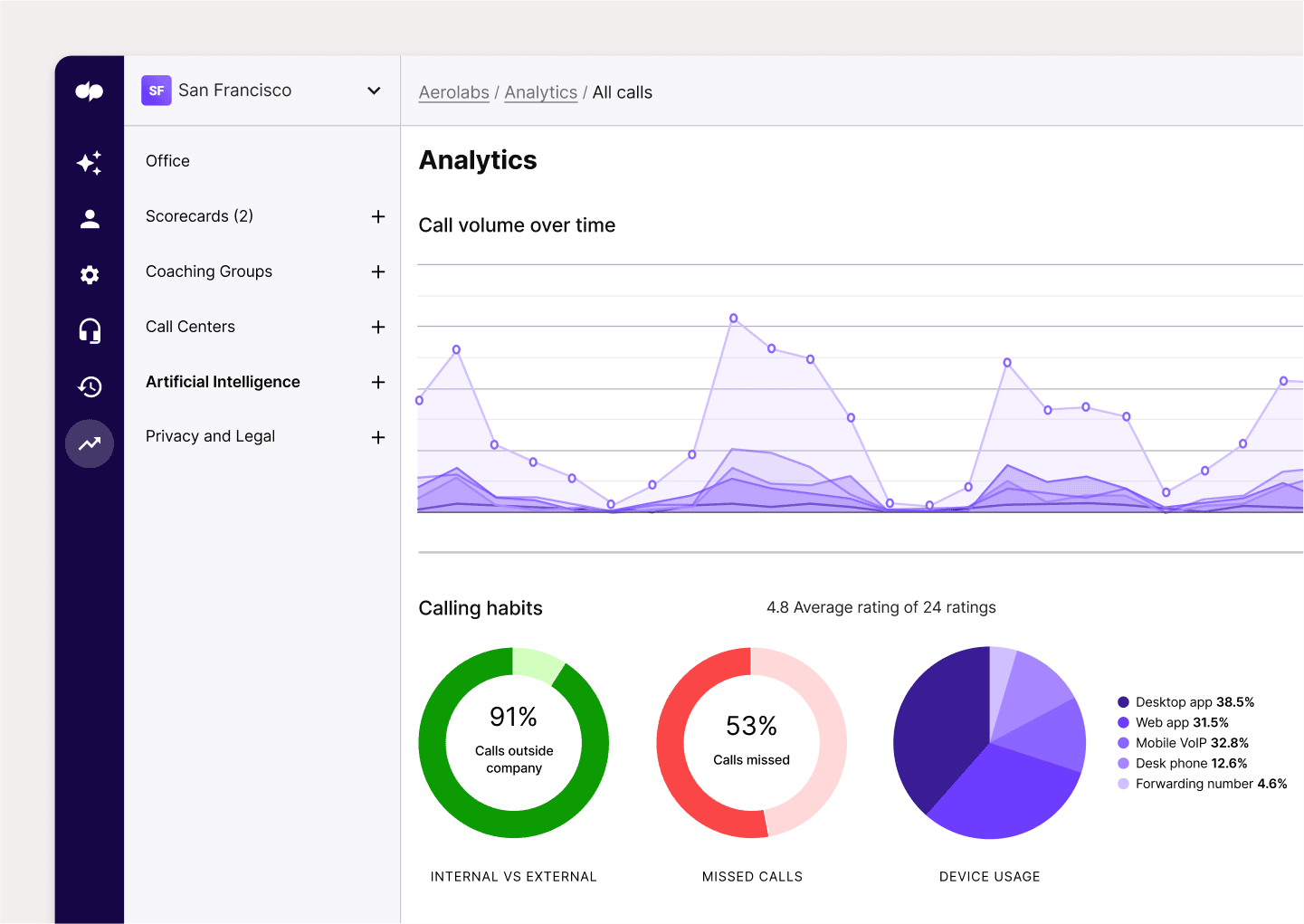1304x924 pixels.
Task: Add a new Call Center
Action: coord(377,327)
